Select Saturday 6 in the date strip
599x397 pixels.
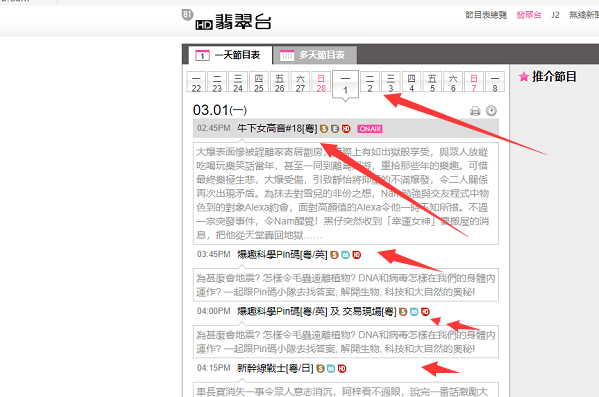point(453,82)
